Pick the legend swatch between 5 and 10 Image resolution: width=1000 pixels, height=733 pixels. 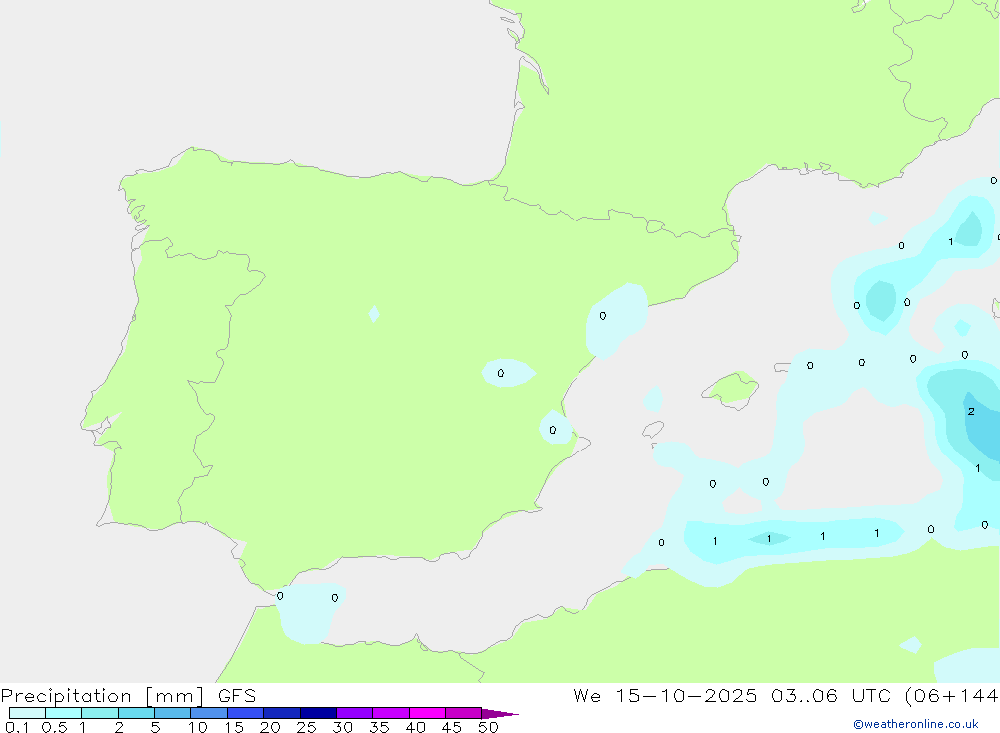click(x=173, y=713)
